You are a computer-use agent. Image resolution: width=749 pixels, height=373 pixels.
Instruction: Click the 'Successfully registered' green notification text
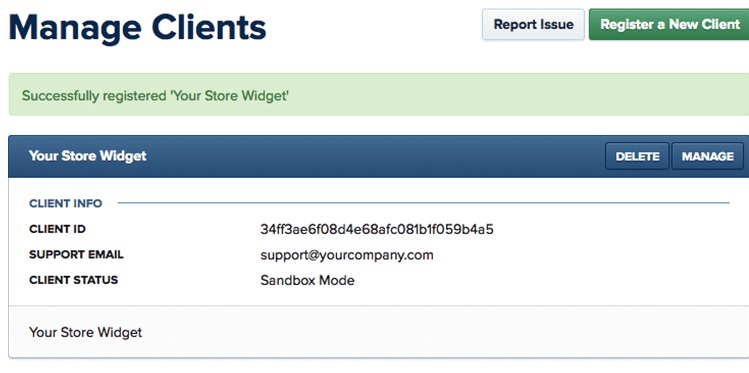[155, 96]
